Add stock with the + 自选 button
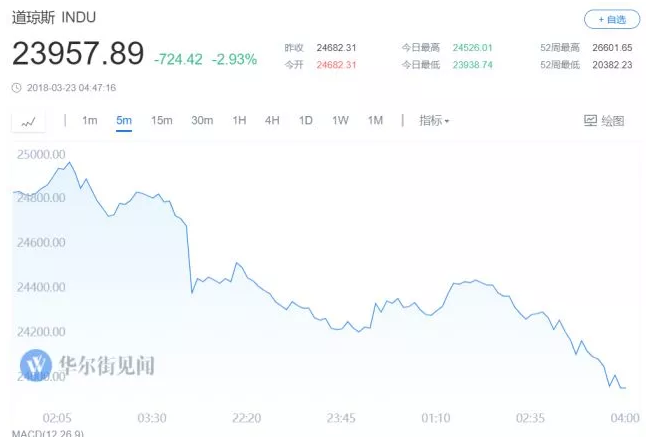This screenshot has width=661, height=445. coord(612,19)
